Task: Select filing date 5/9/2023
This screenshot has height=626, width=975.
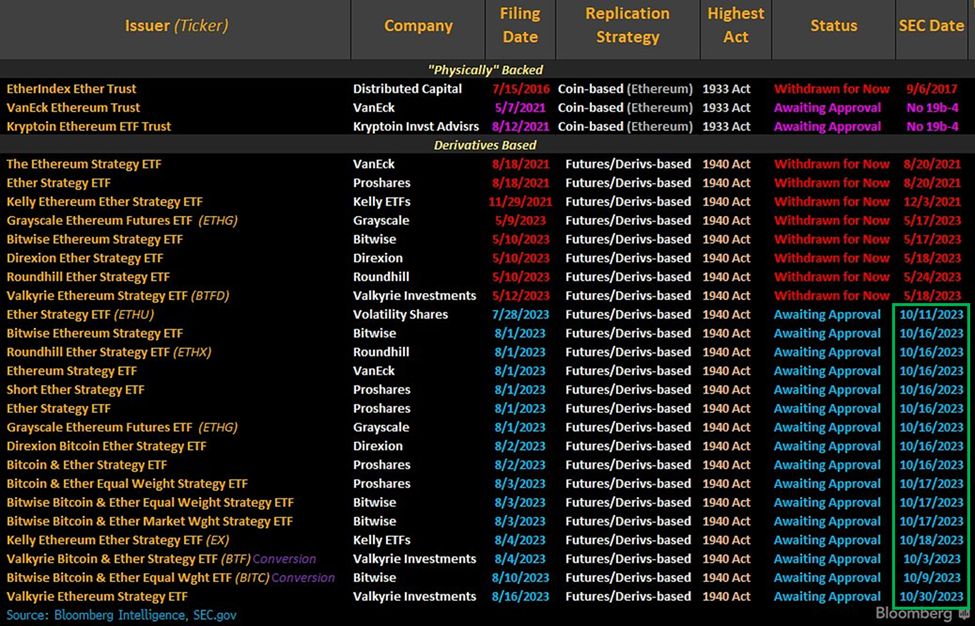Action: point(520,221)
